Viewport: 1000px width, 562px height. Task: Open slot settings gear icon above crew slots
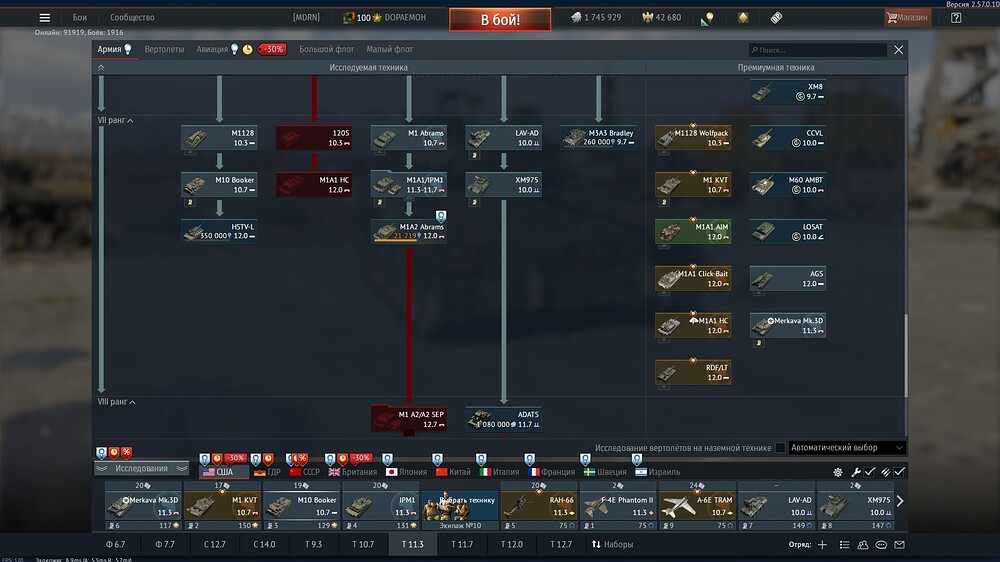click(838, 472)
